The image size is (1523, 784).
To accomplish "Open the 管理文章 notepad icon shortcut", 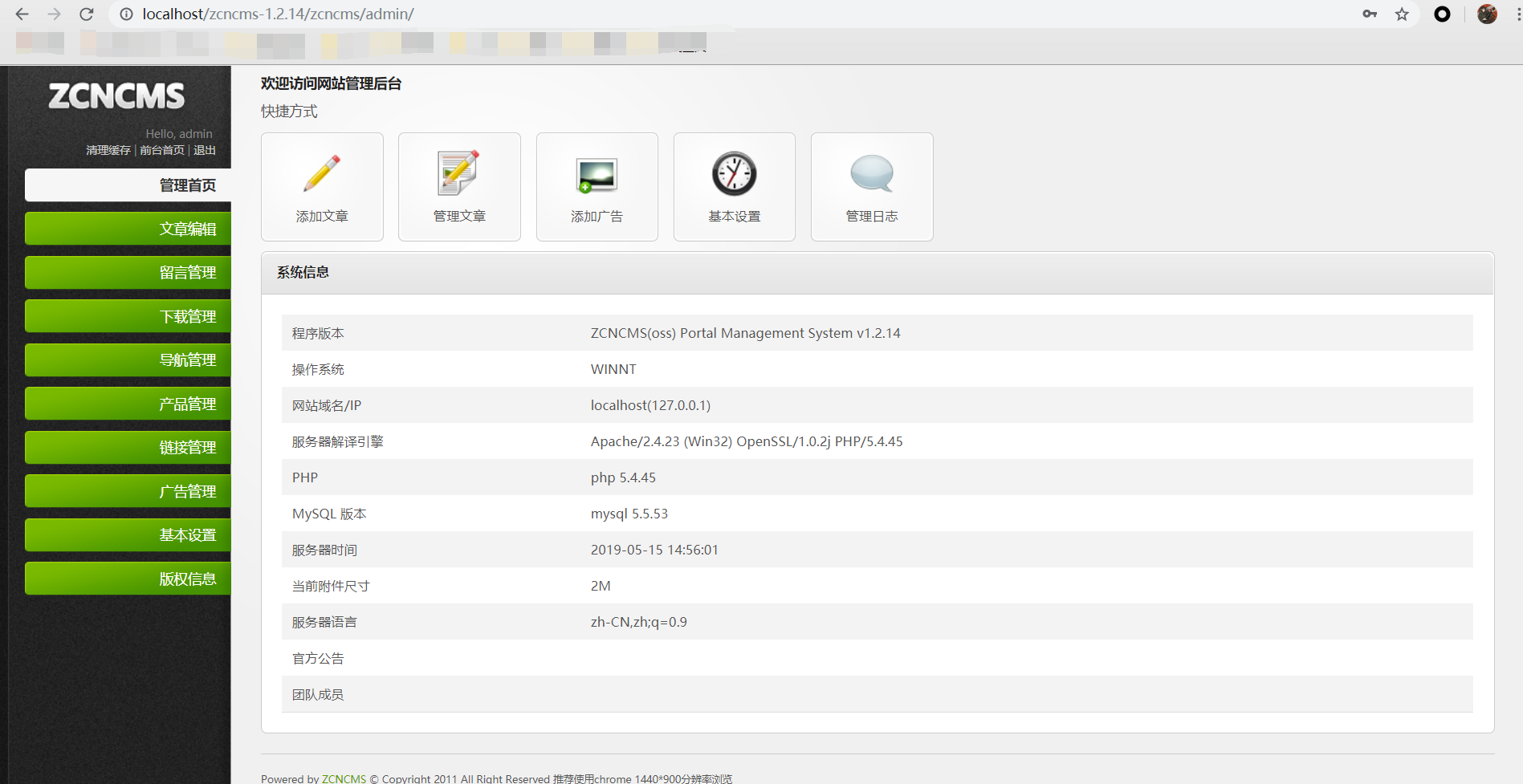I will click(459, 173).
